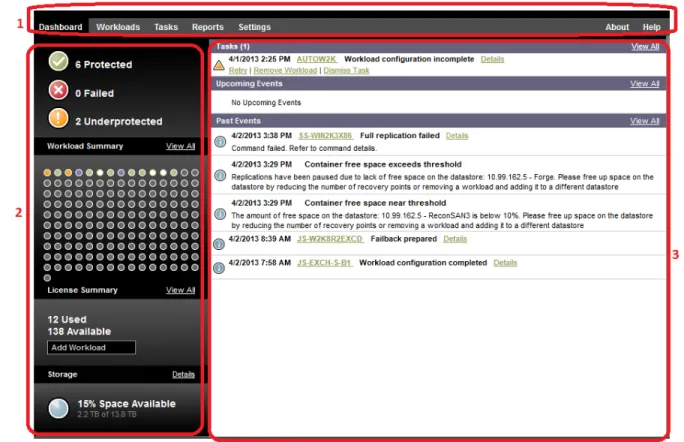Click the green Protected checkmark icon
This screenshot has height=442, width=684.
58,61
